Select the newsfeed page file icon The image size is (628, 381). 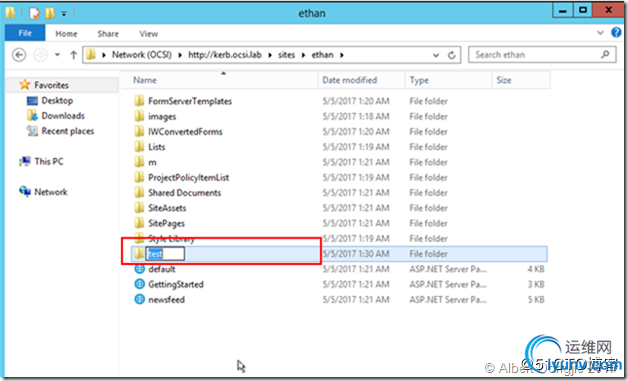[139, 299]
